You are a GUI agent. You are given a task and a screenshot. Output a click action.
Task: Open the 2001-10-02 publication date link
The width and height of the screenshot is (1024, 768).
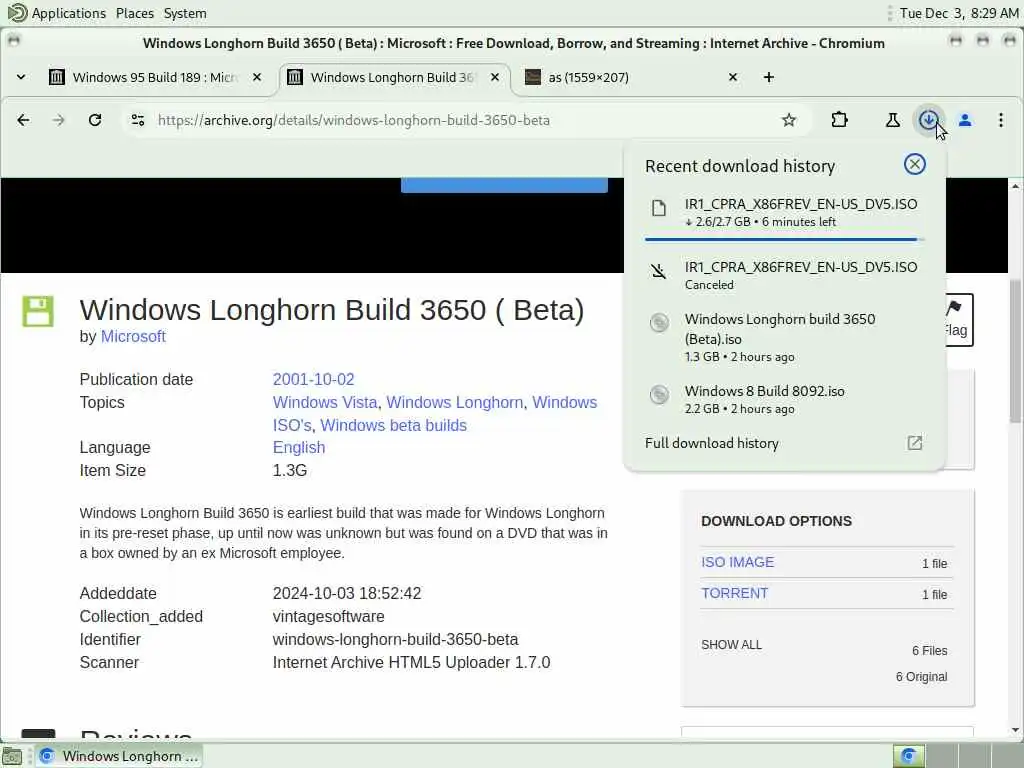point(313,379)
